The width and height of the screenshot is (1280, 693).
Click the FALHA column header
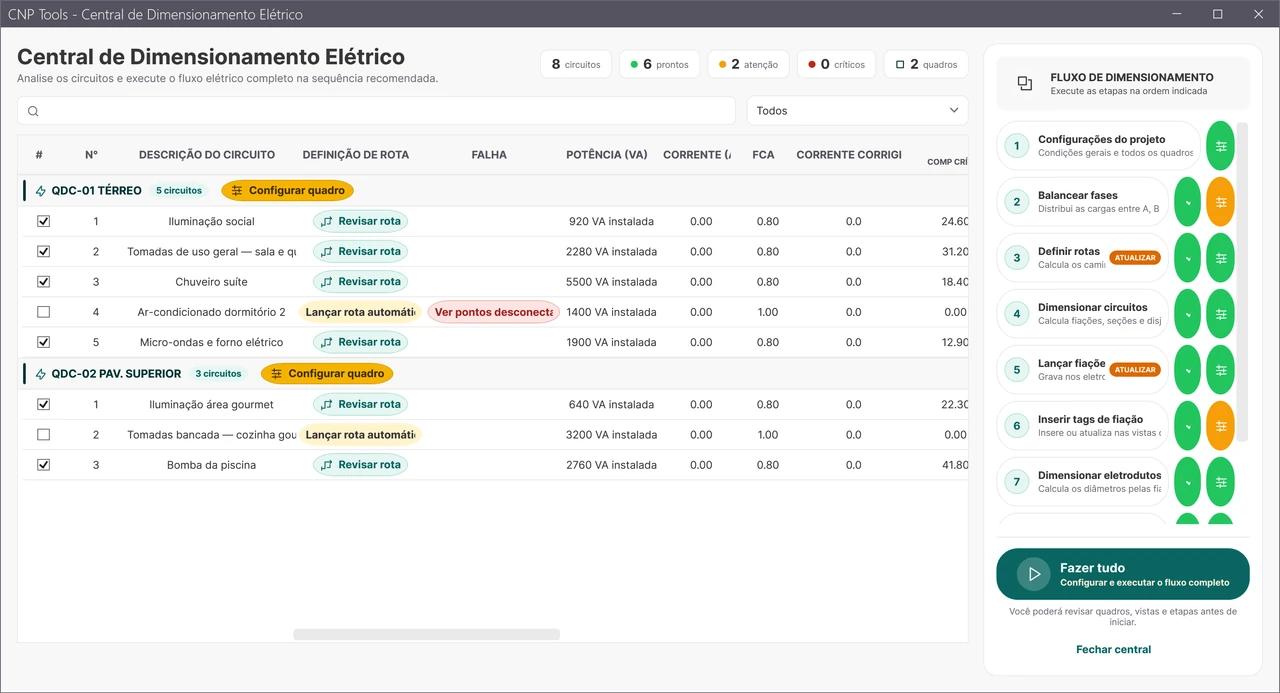[x=489, y=155]
